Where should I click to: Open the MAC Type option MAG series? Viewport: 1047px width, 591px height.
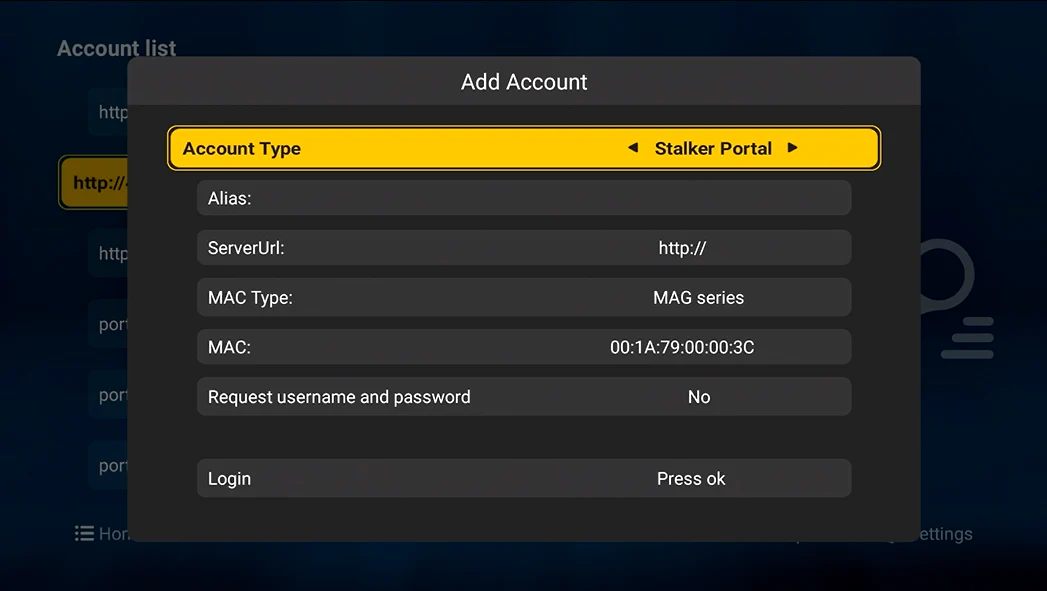click(524, 297)
